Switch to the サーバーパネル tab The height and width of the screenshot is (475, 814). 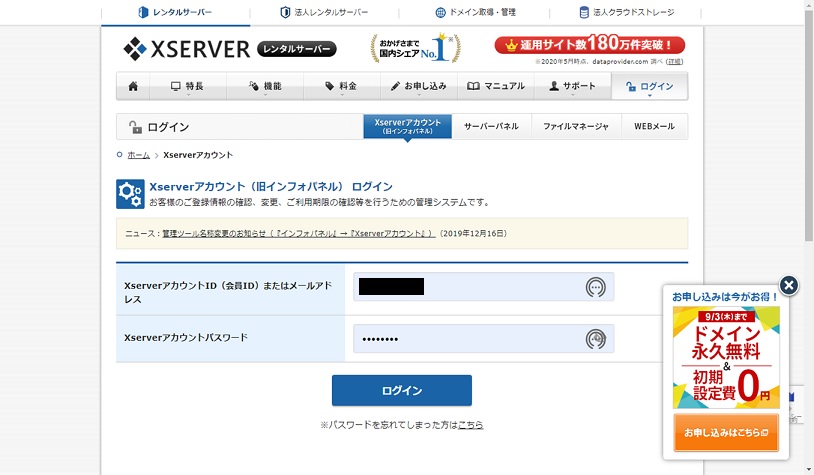[491, 126]
